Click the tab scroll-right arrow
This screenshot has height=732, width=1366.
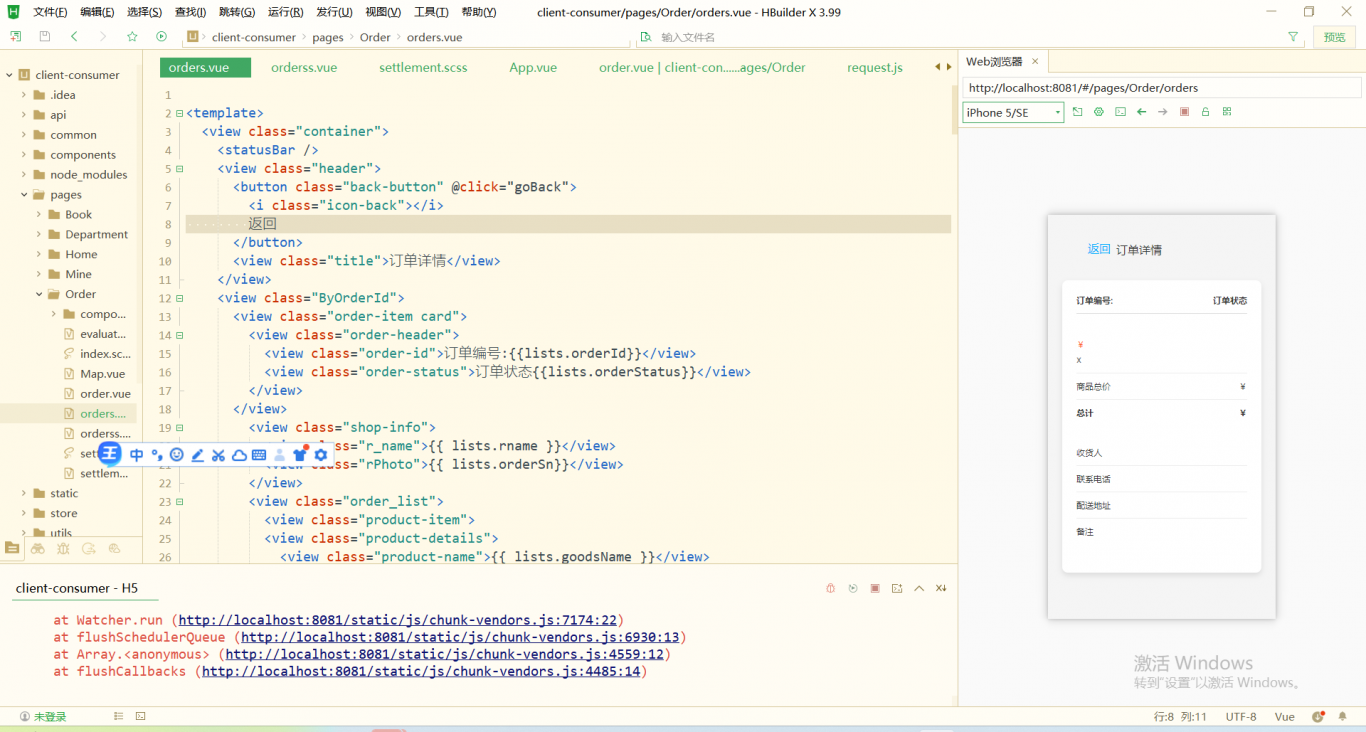click(x=949, y=67)
